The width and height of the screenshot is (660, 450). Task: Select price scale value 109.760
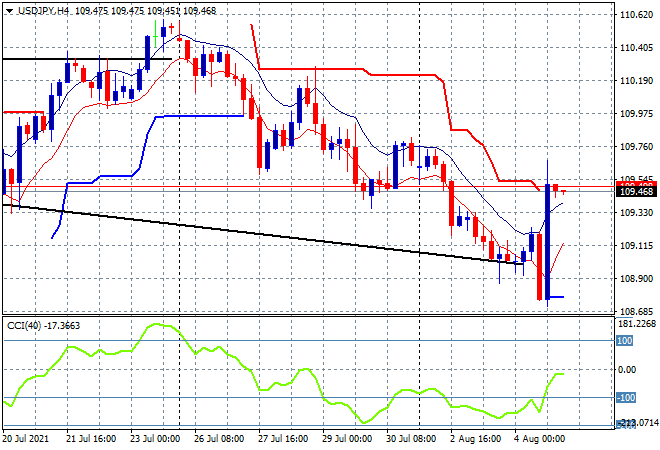click(636, 146)
